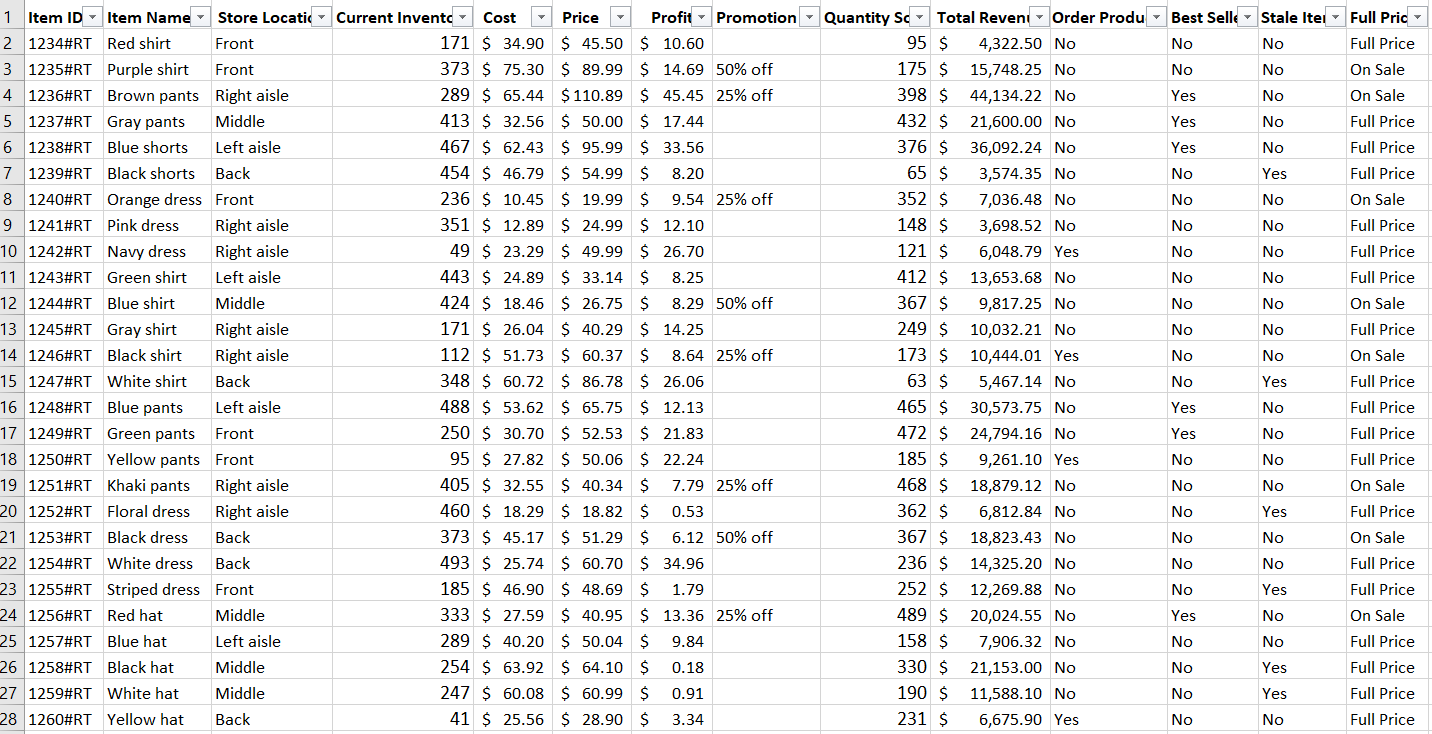Open the Cost column filter dropdown
Viewport: 1432px width, 734px height.
[x=541, y=18]
